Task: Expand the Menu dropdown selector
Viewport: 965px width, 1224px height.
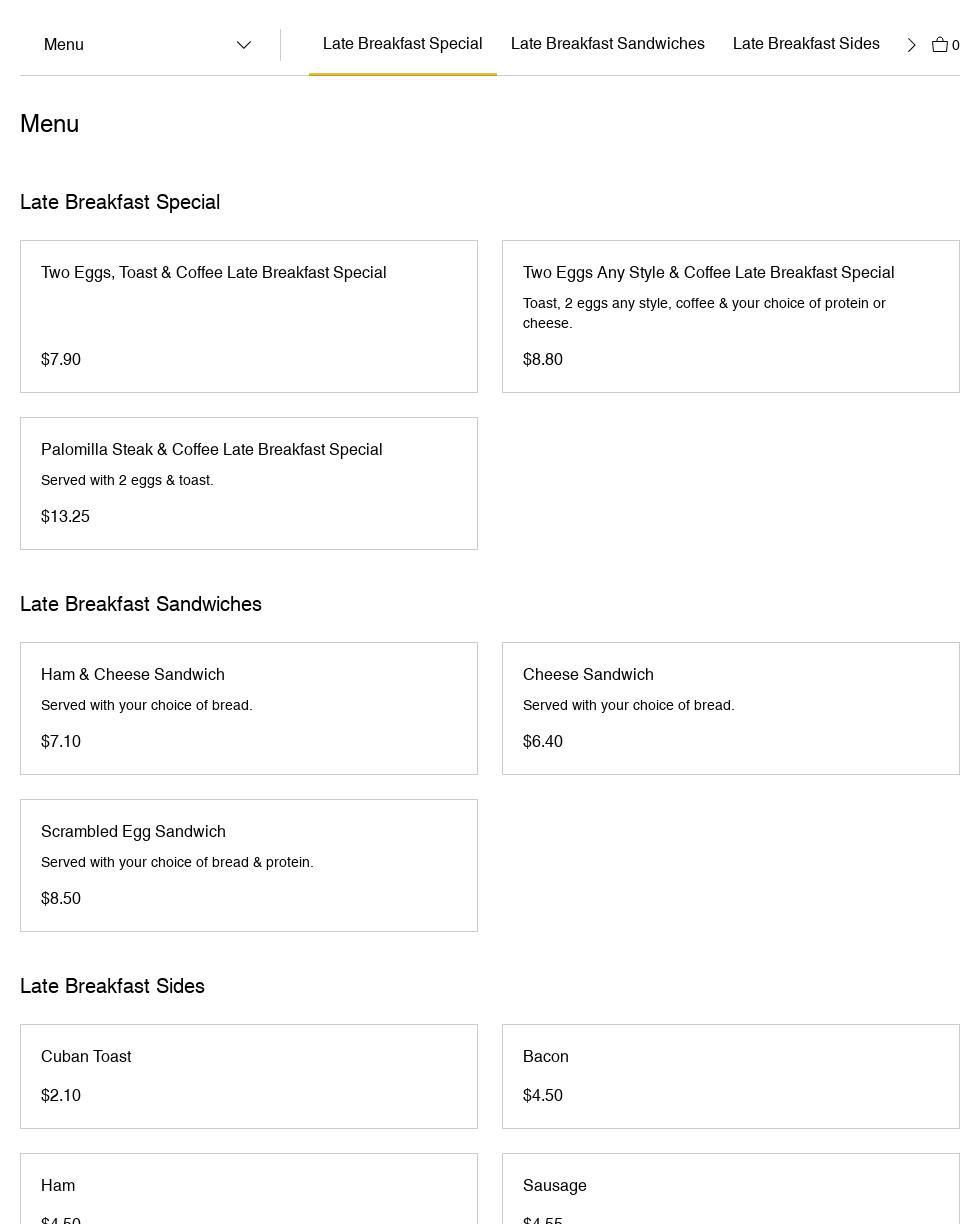Action: point(147,45)
